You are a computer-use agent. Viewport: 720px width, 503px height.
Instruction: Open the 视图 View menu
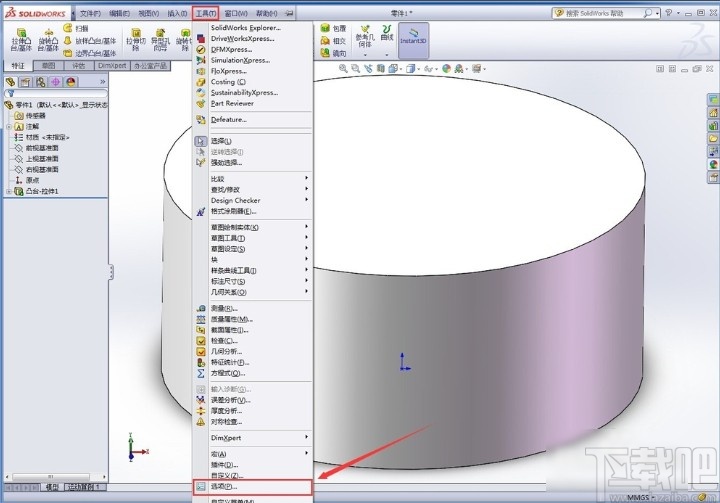pyautogui.click(x=148, y=13)
